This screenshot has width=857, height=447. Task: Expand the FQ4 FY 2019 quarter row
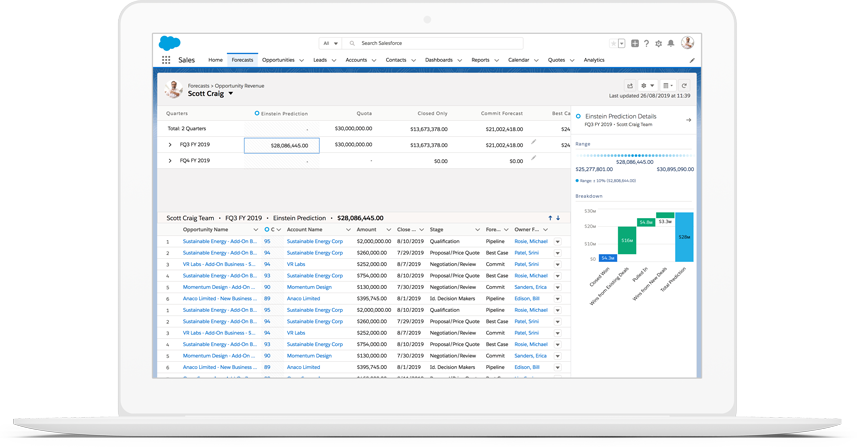point(170,161)
